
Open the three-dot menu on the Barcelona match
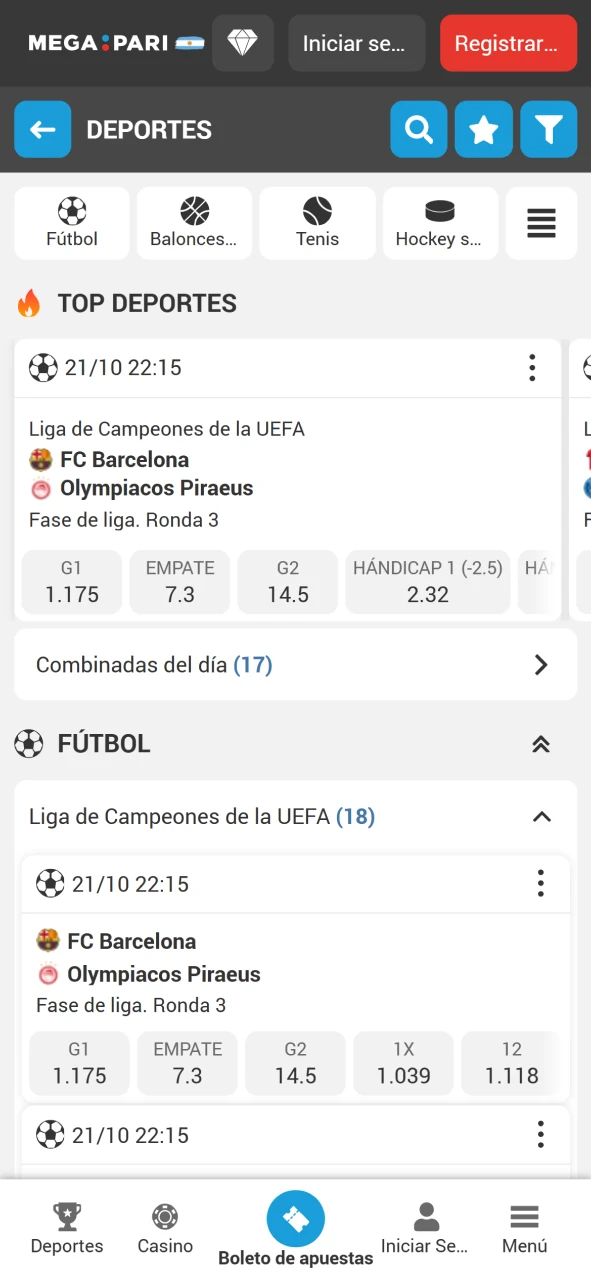532,368
